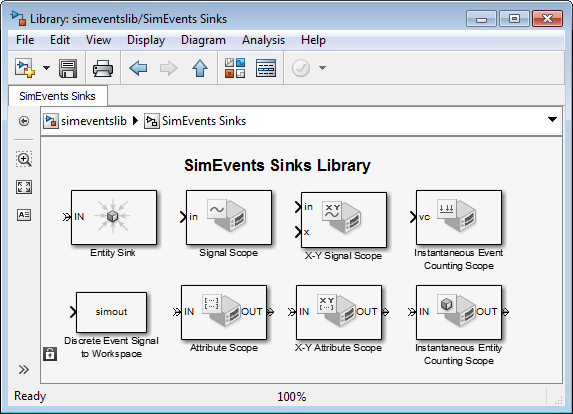Open the Model Explorer icon
573x414 pixels.
266,68
